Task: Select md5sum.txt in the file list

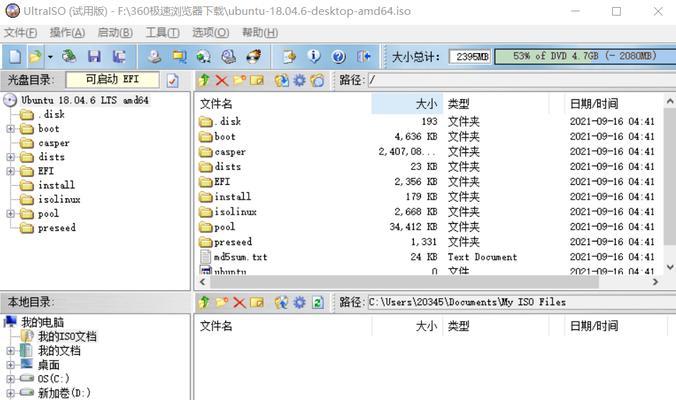Action: click(x=241, y=257)
